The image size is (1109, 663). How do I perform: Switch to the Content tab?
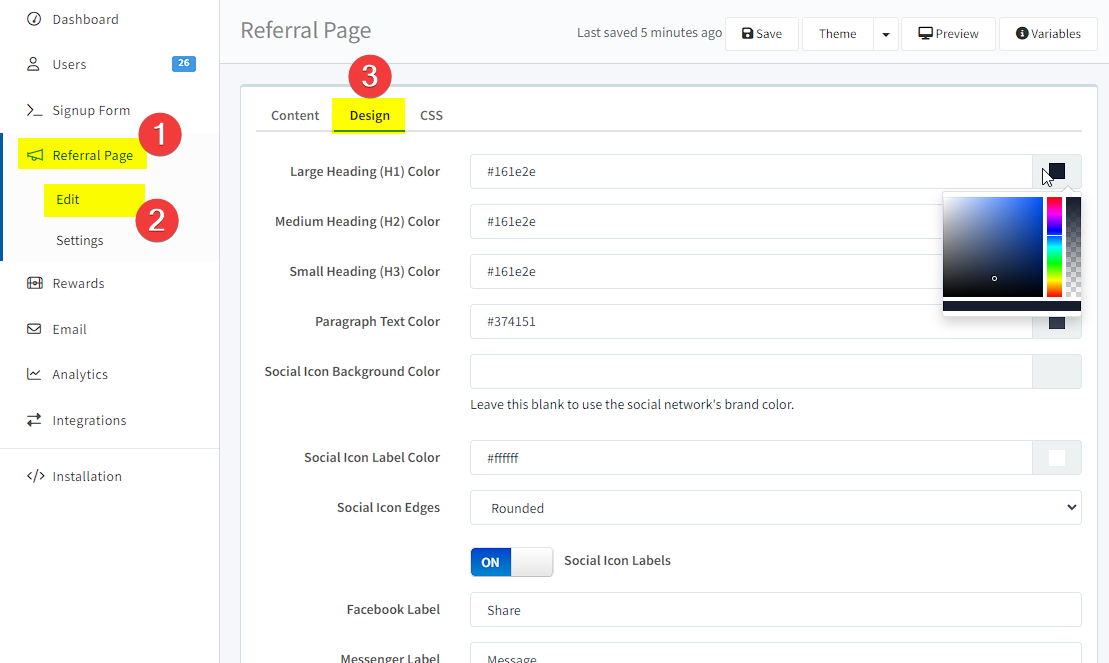click(x=294, y=115)
